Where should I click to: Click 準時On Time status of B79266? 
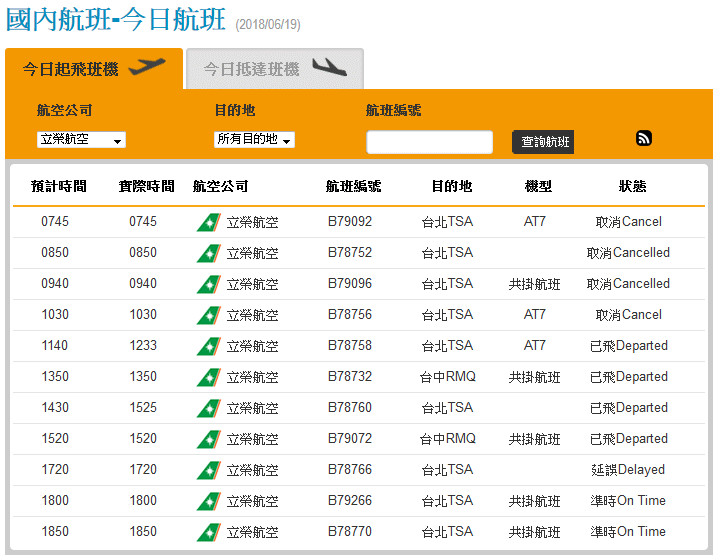click(x=628, y=500)
